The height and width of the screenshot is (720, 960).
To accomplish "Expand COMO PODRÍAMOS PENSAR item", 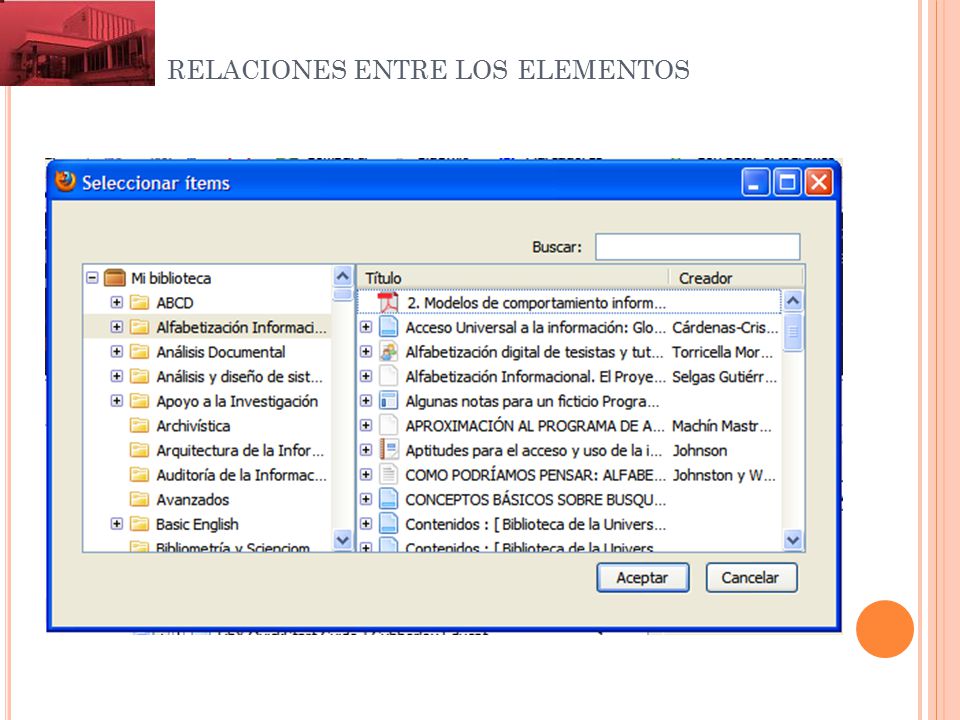I will pyautogui.click(x=366, y=474).
